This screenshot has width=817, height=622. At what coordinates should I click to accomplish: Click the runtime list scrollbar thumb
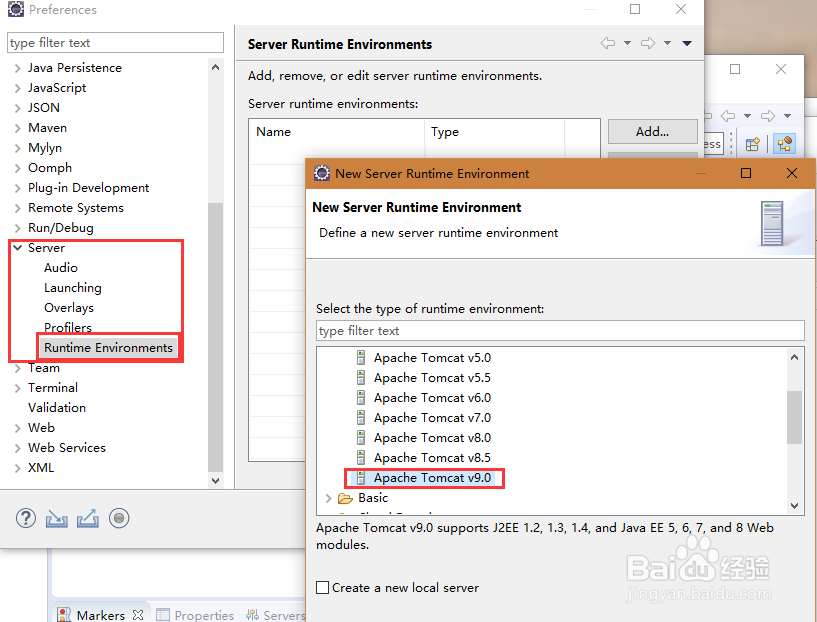(794, 417)
